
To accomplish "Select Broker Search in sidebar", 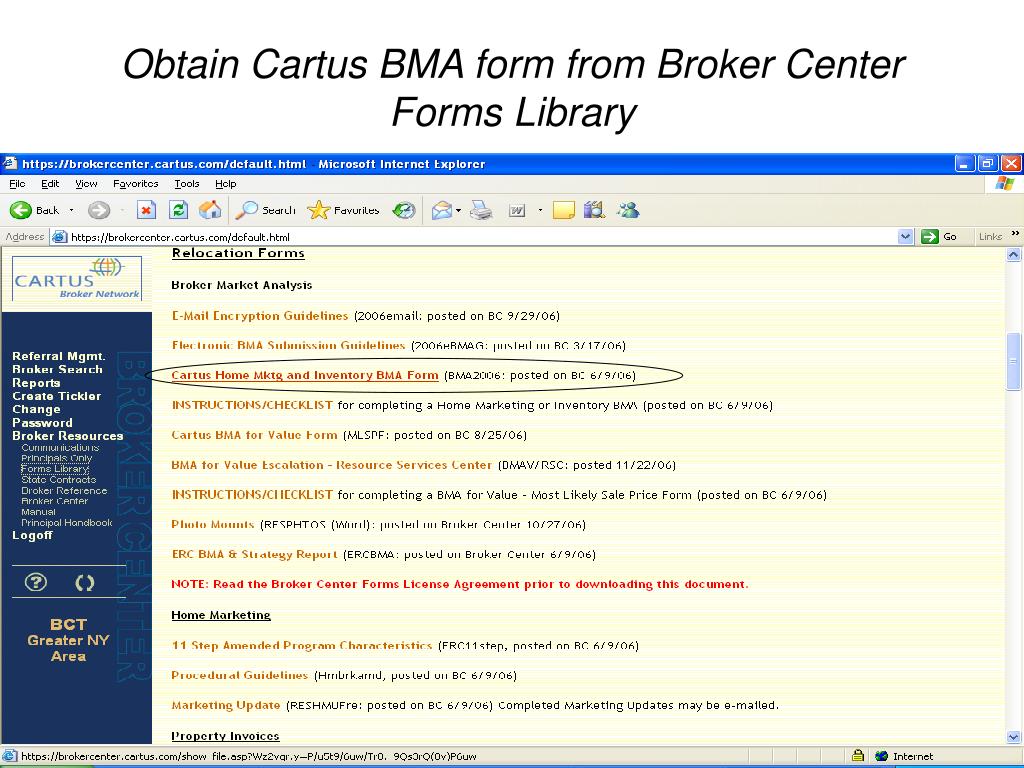I will pyautogui.click(x=57, y=369).
